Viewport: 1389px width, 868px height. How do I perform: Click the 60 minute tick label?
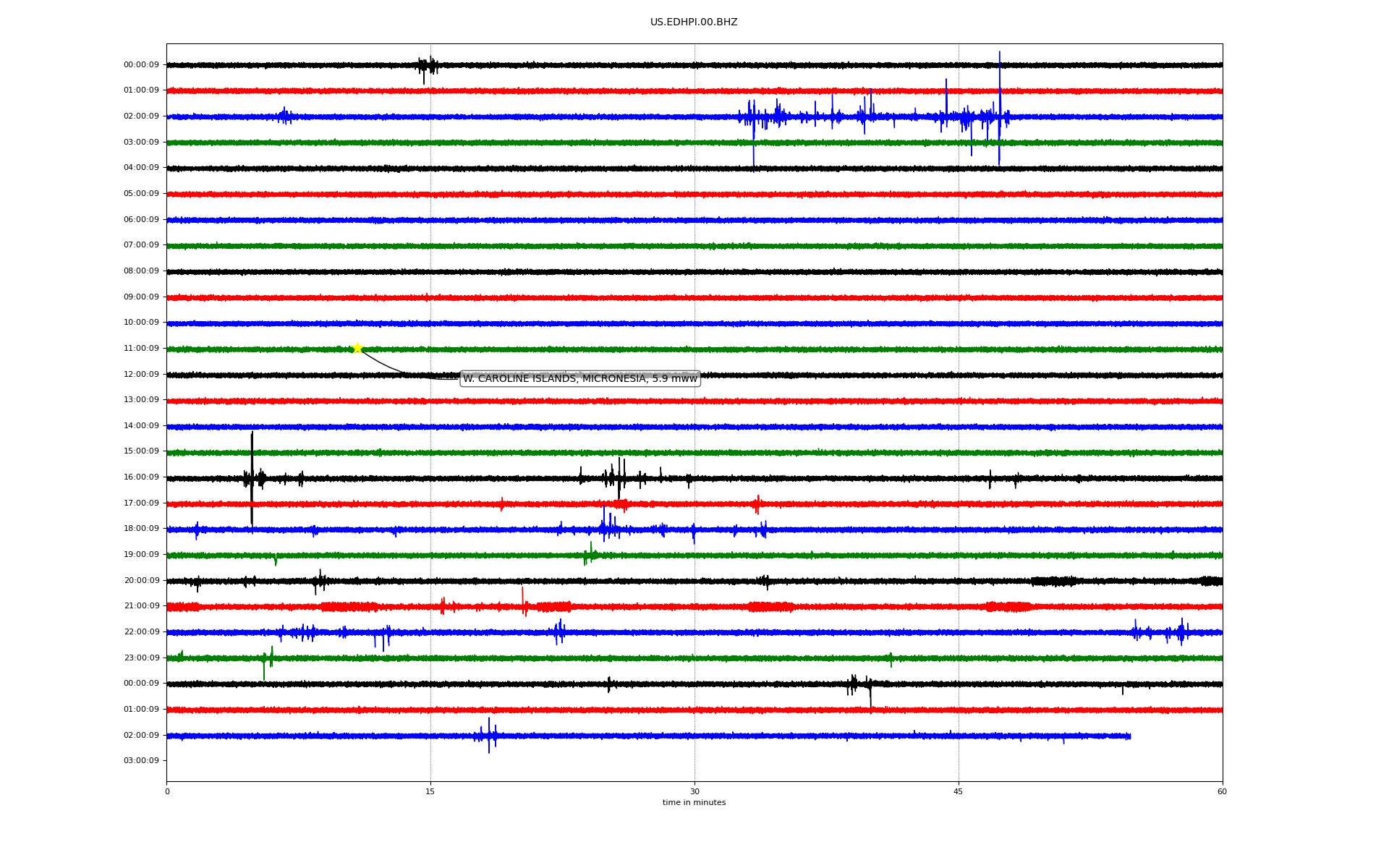pos(1222,791)
